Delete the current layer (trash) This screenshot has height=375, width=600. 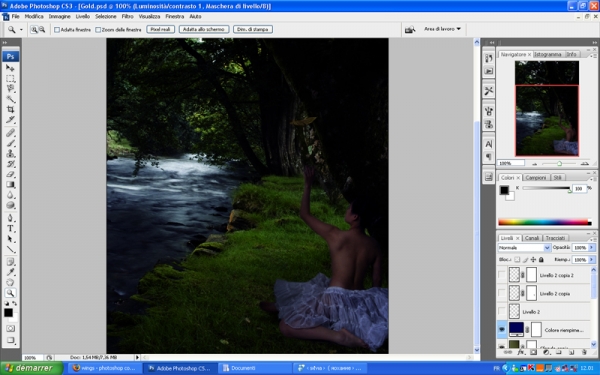pos(584,352)
